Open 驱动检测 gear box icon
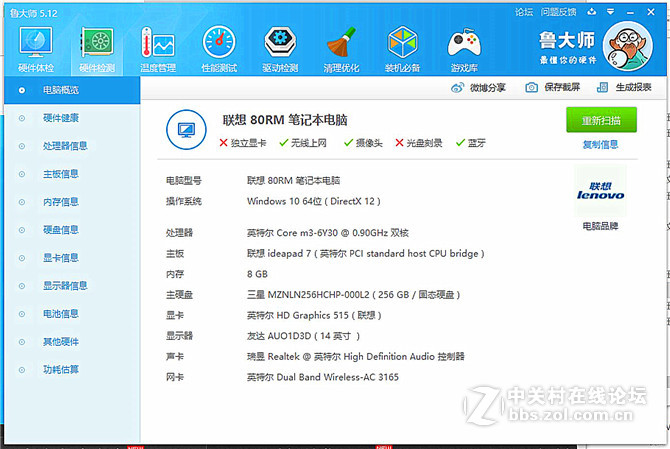Screen dimensions: 670x449 pyautogui.click(x=280, y=42)
